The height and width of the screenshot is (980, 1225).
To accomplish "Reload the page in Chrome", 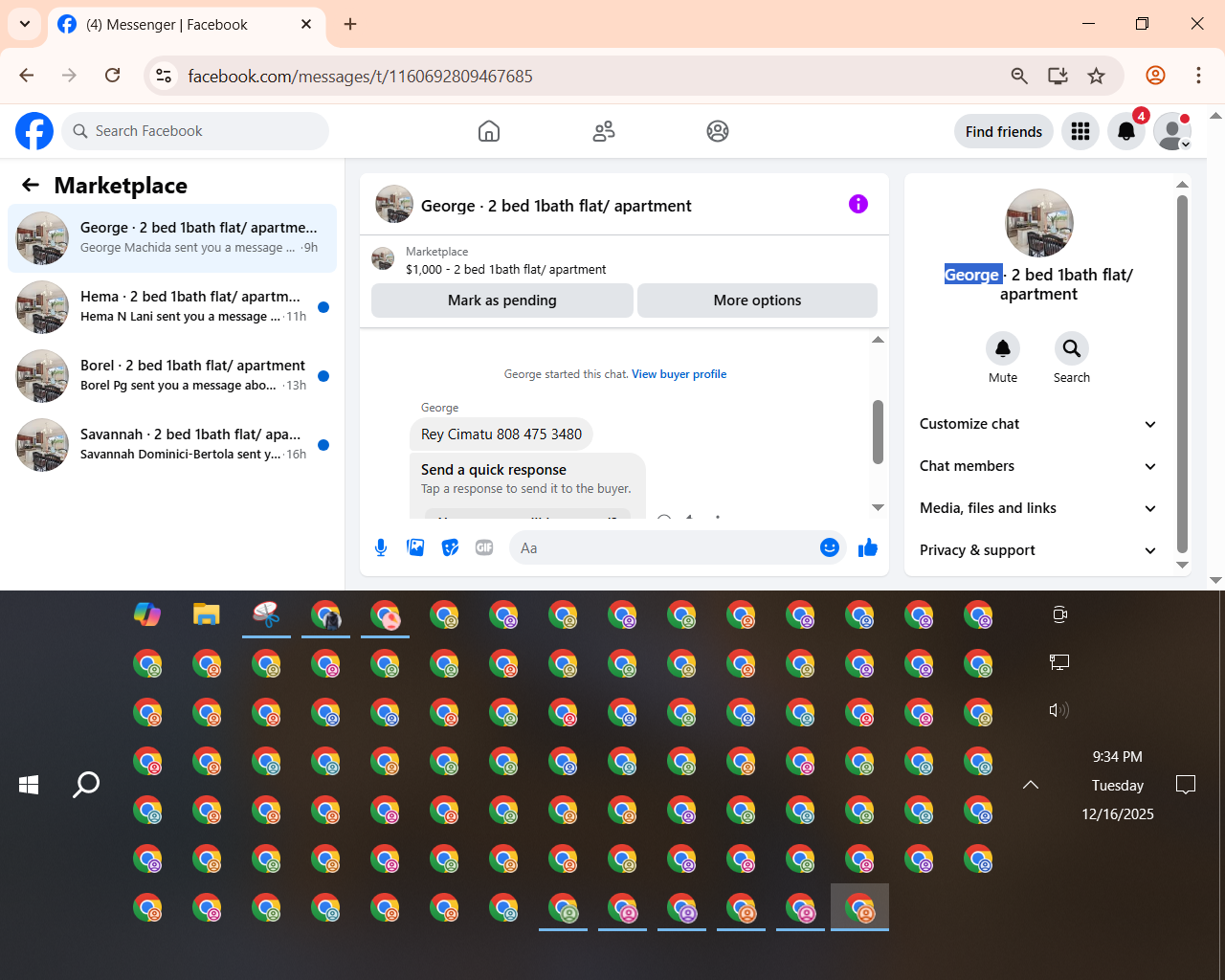I will pos(112,76).
